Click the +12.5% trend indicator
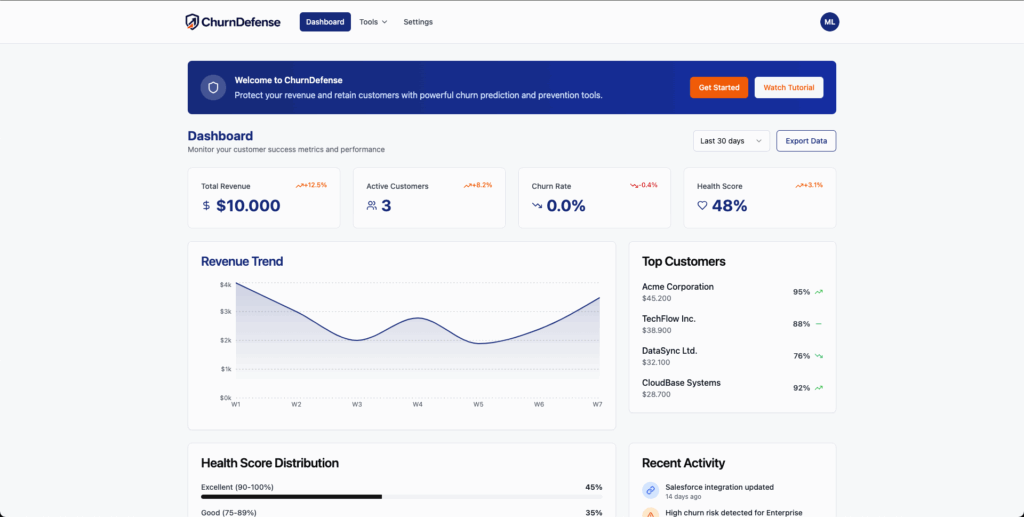 311,185
